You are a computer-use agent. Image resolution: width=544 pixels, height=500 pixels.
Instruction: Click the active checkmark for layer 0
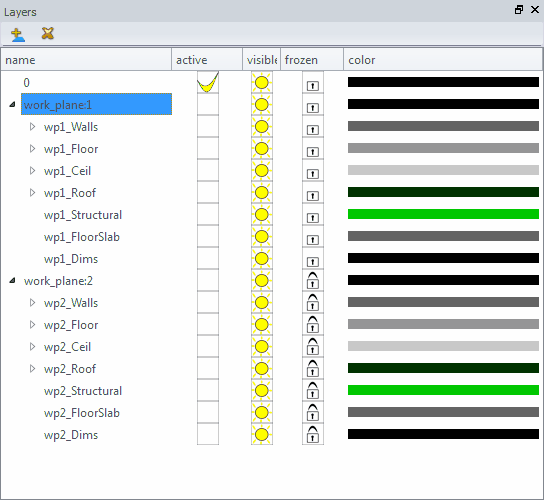208,83
